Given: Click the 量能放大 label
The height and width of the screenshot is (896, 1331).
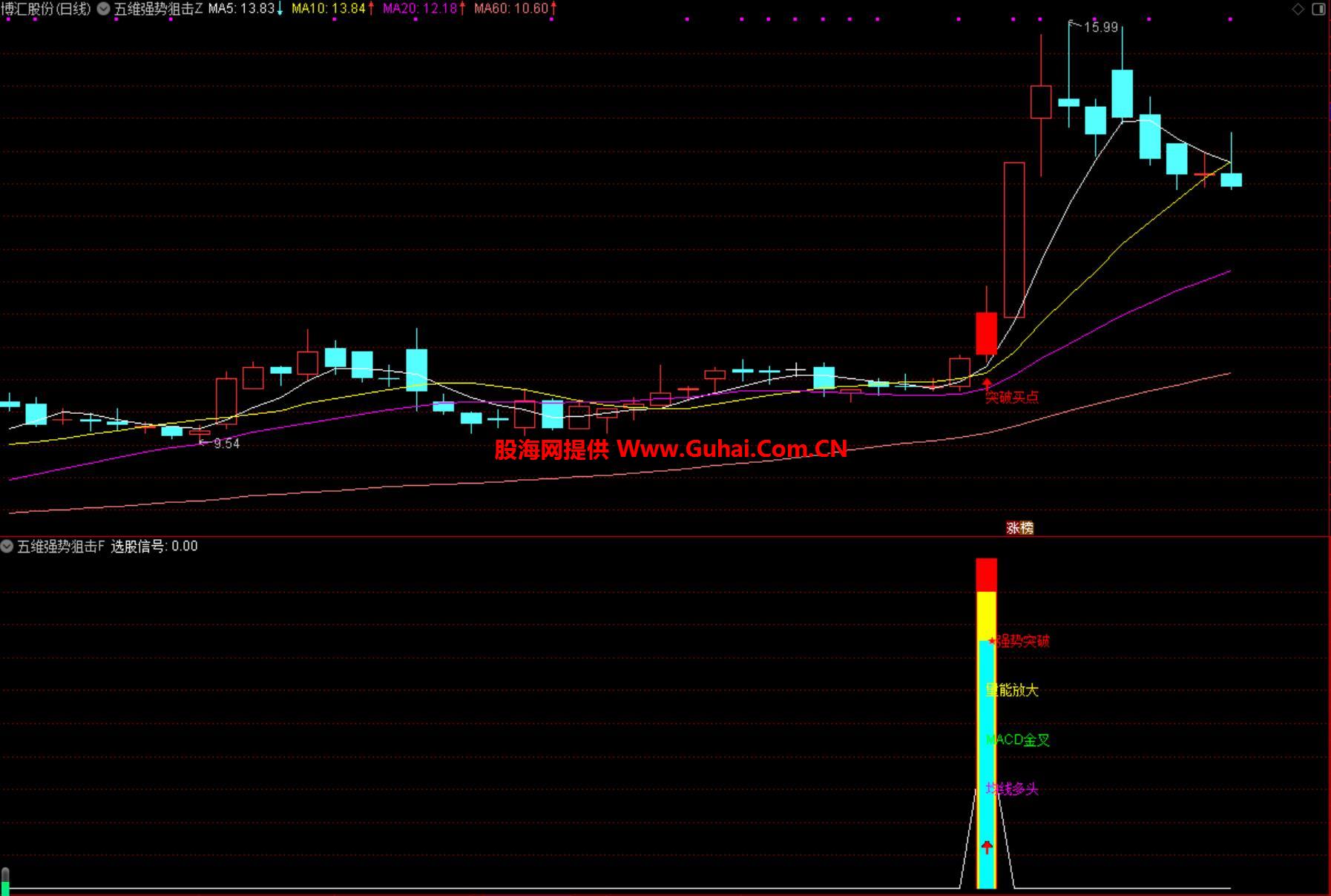Looking at the screenshot, I should (1012, 691).
